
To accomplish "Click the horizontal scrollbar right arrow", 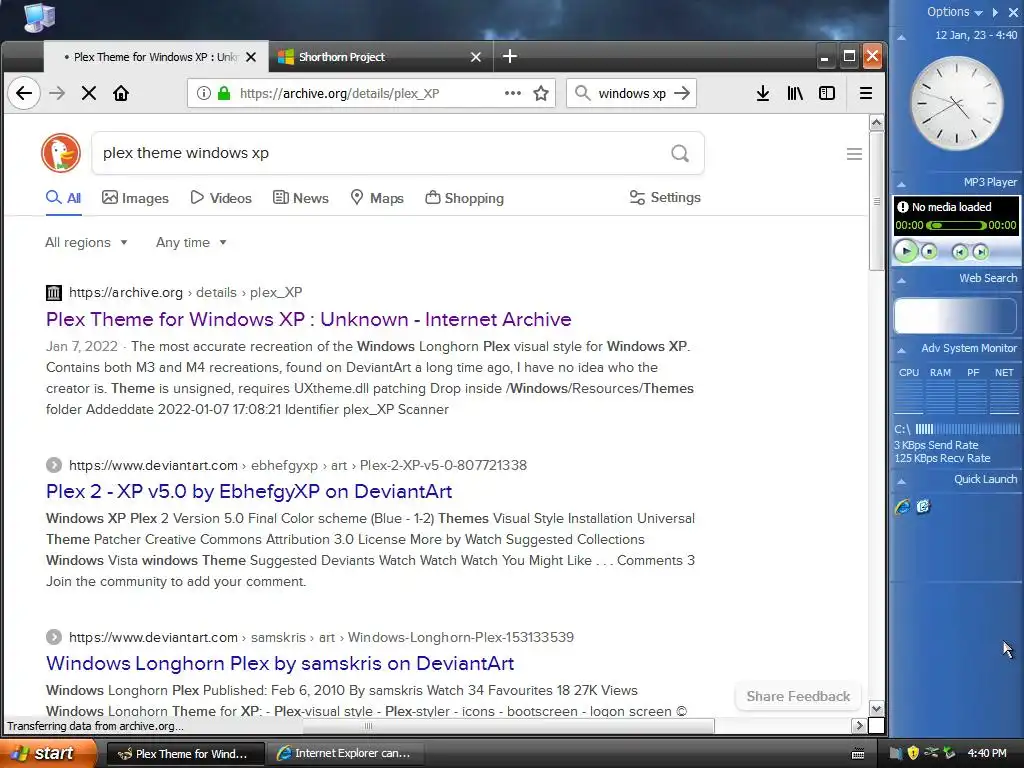I will pyautogui.click(x=859, y=726).
